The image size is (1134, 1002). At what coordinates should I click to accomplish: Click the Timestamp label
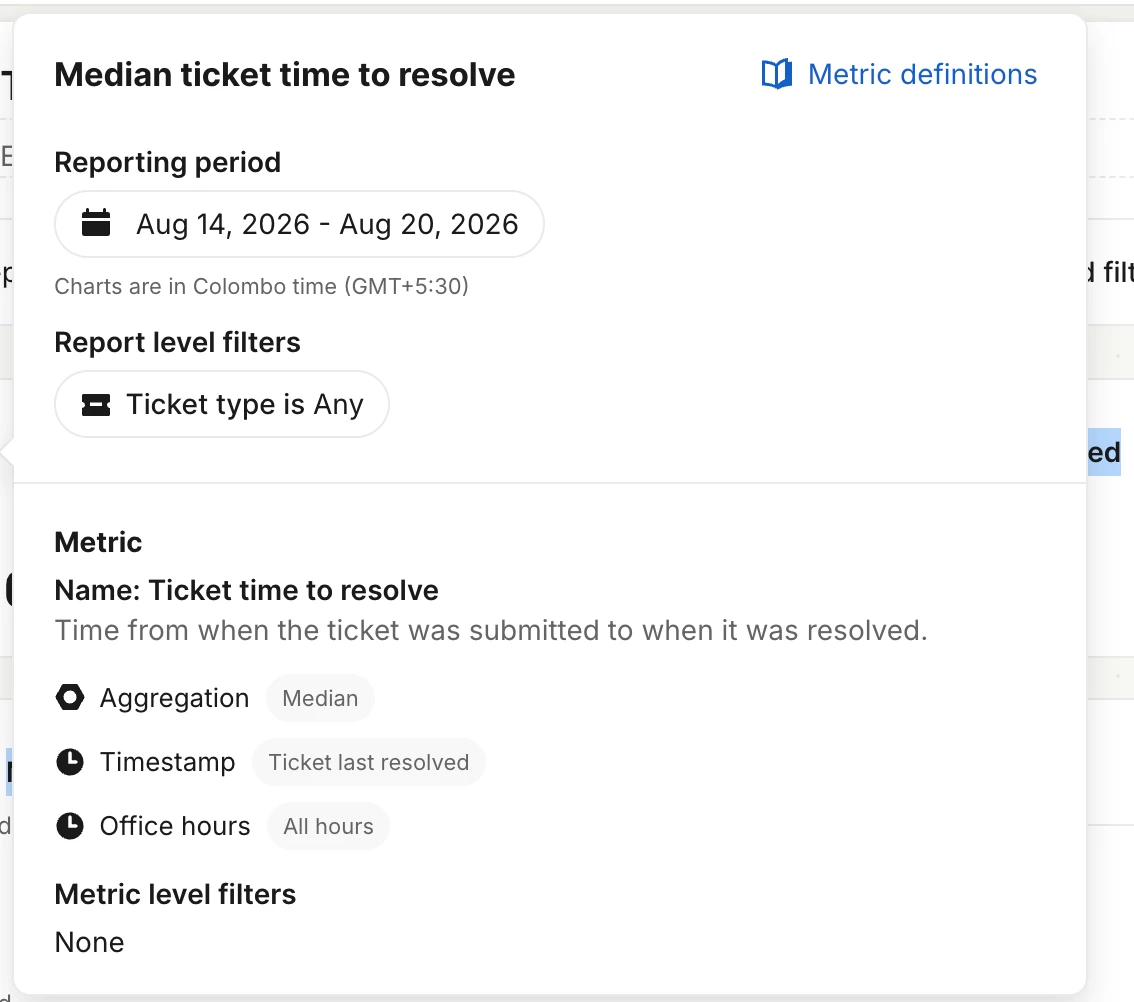(168, 762)
